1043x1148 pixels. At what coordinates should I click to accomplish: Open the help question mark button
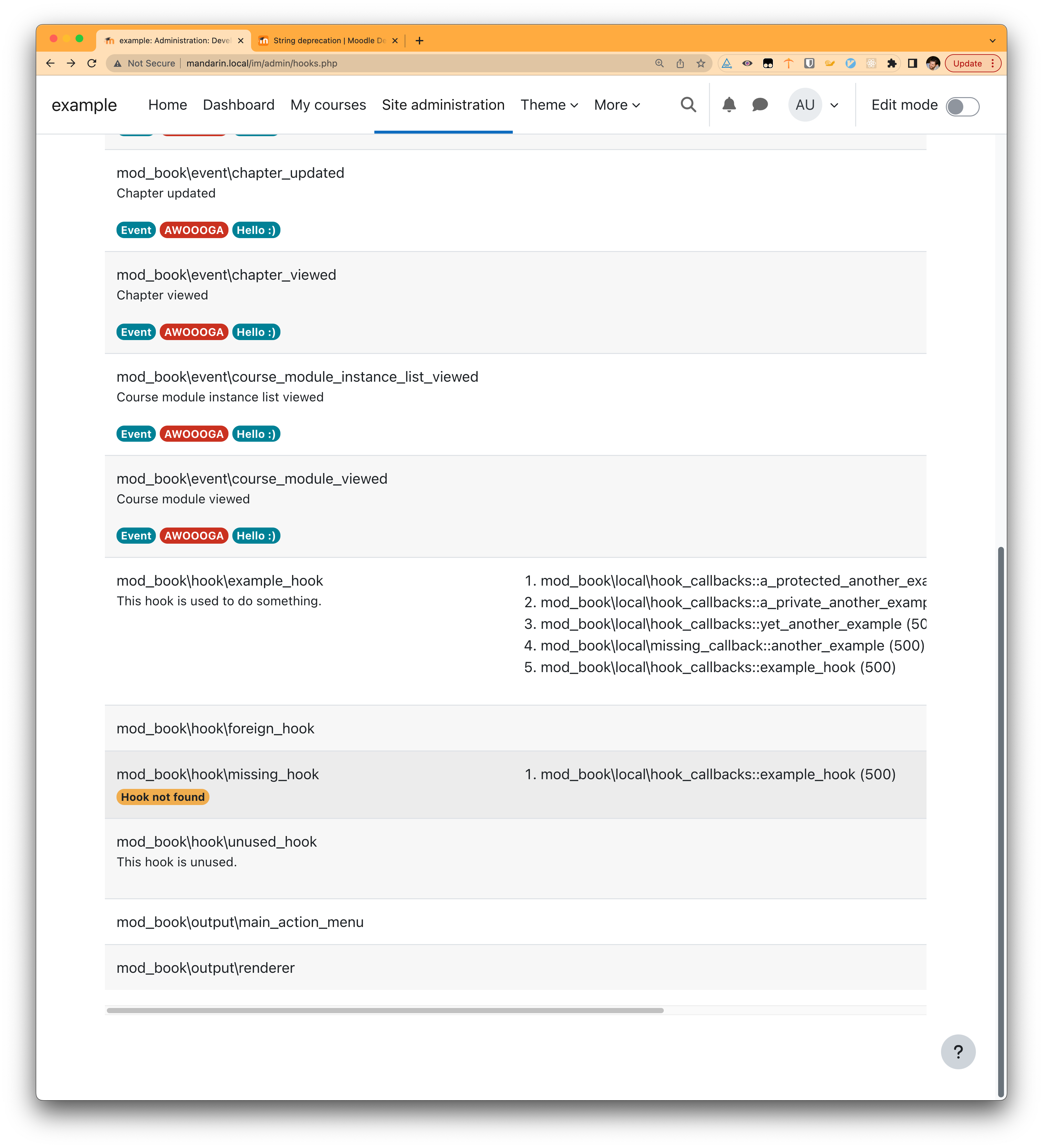pyautogui.click(x=958, y=1052)
